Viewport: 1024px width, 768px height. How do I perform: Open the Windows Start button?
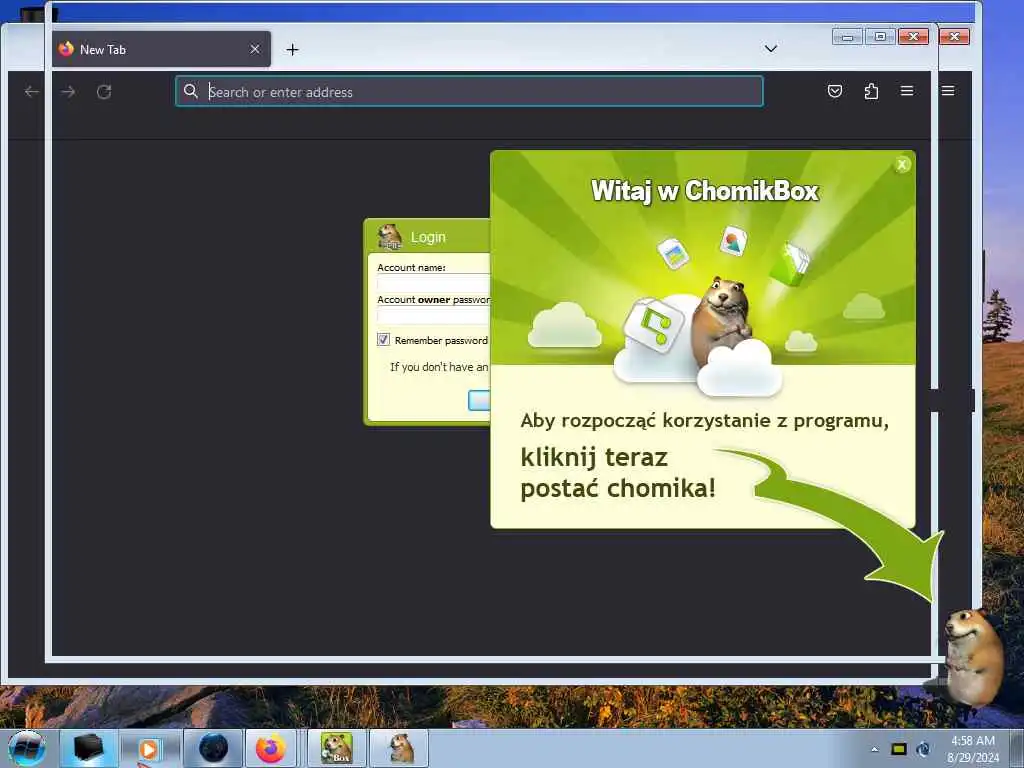point(27,748)
